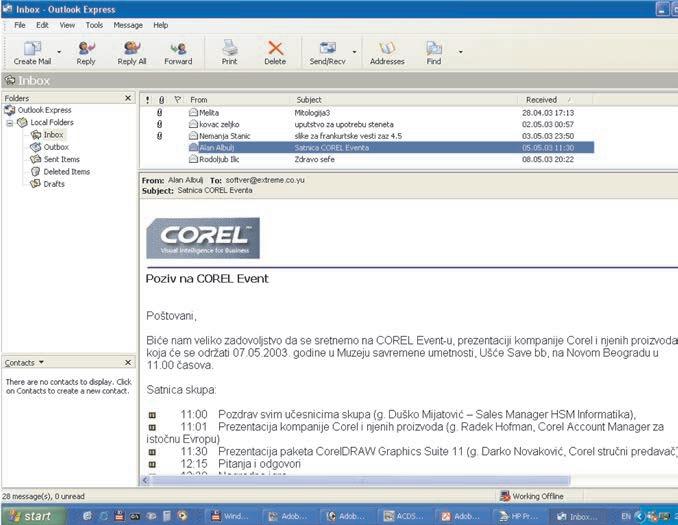The height and width of the screenshot is (525, 678).
Task: Open the Contacts dropdown menu
Action: pyautogui.click(x=24, y=362)
